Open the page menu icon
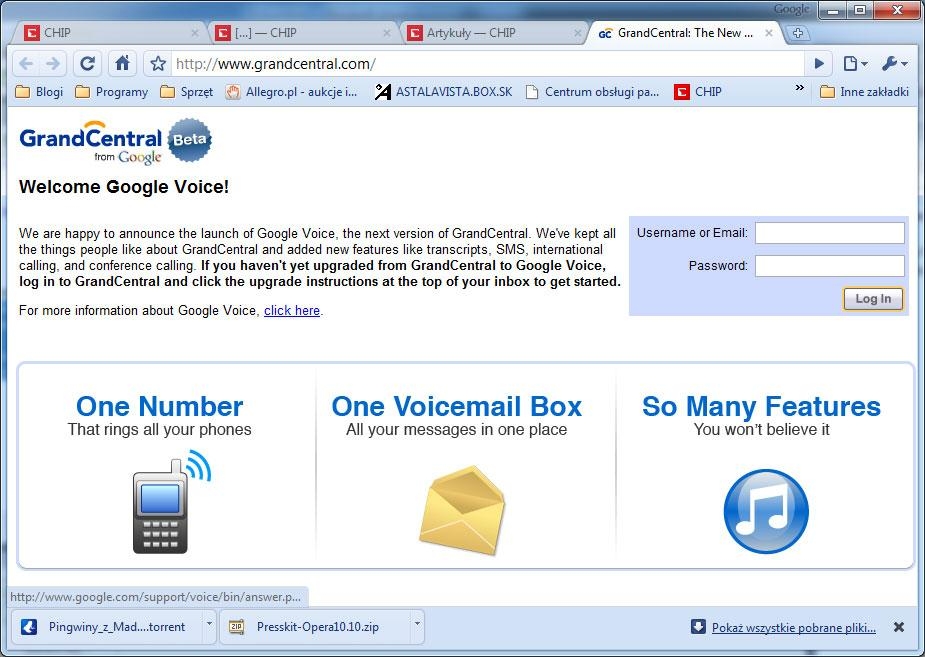 (x=854, y=64)
